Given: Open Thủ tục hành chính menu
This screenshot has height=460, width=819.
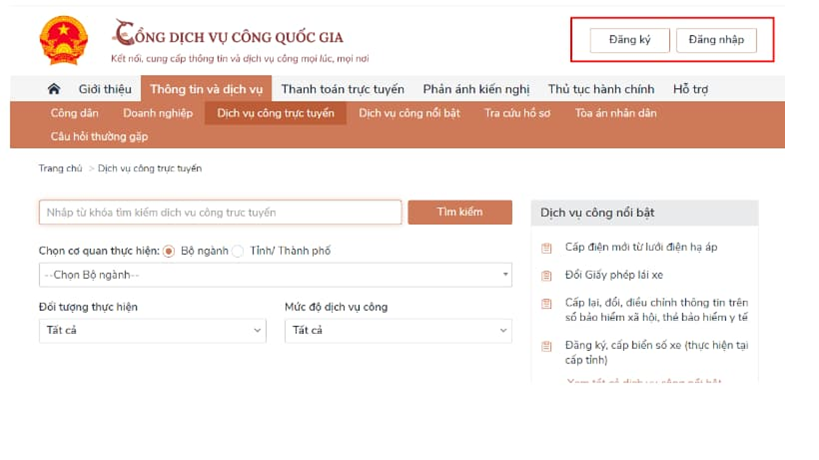Looking at the screenshot, I should (x=601, y=89).
